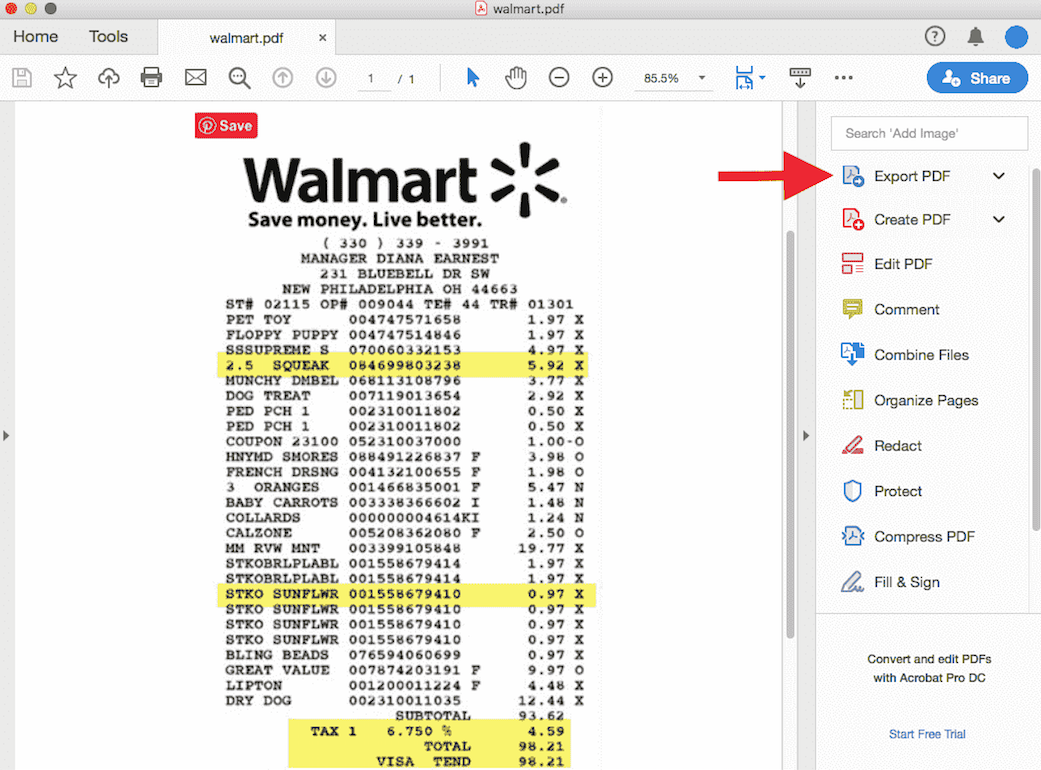Click the BABY CARROTS receipt line
The height and width of the screenshot is (770, 1041).
(404, 502)
